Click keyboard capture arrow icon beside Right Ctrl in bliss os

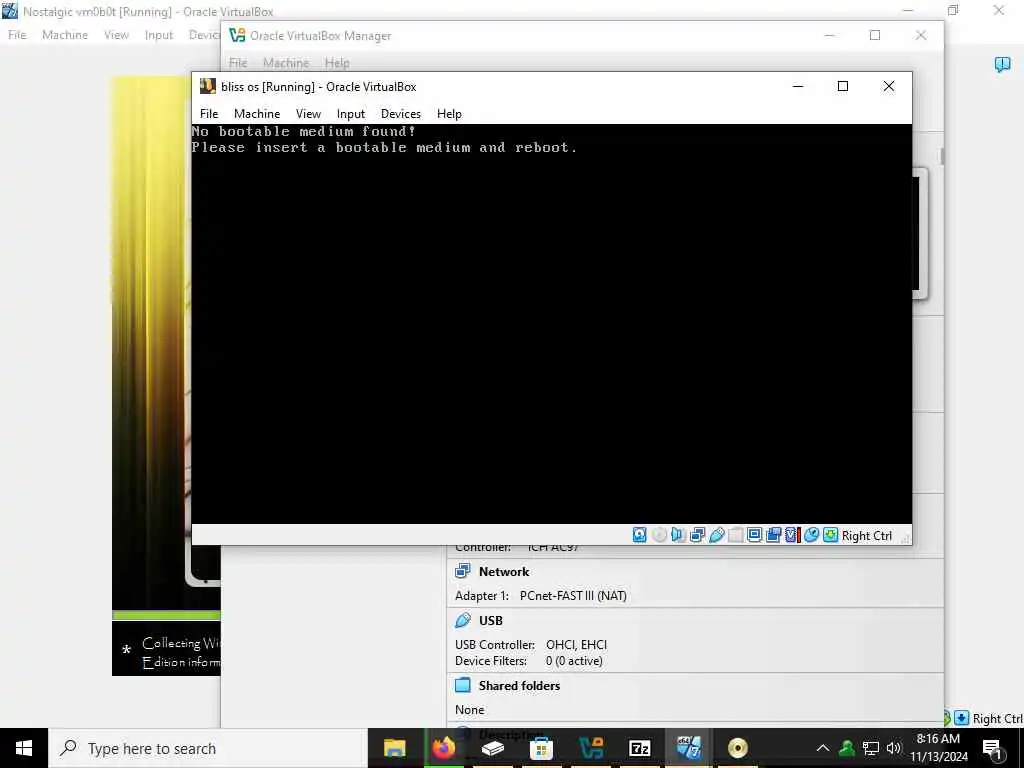830,536
